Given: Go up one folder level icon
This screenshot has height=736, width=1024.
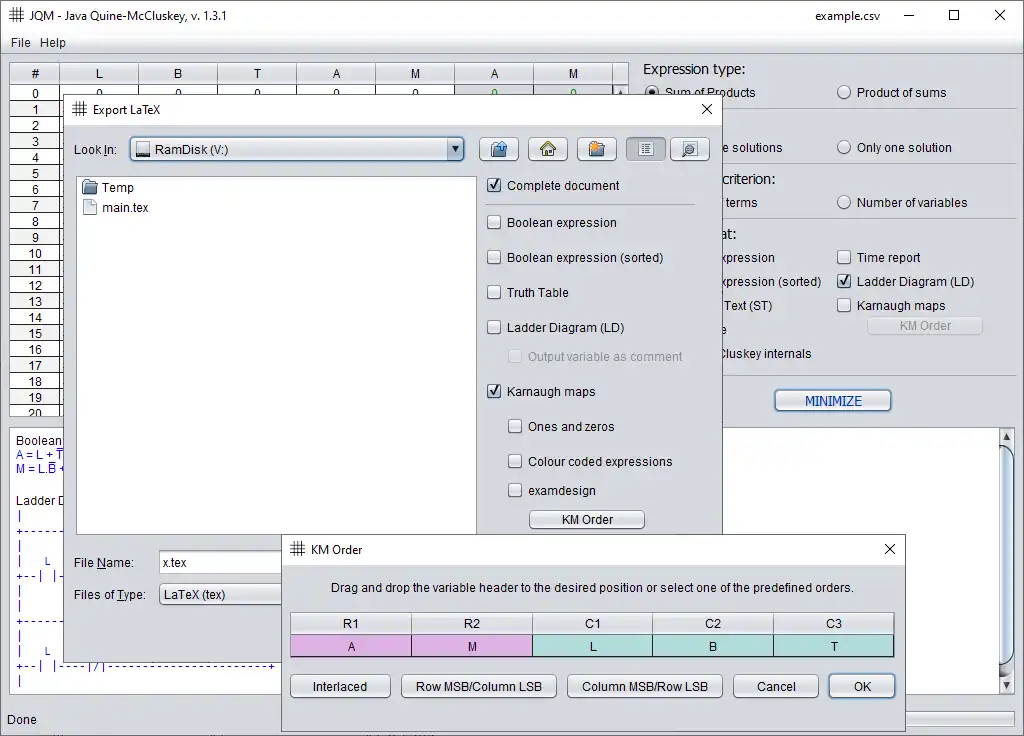Looking at the screenshot, I should click(x=499, y=150).
